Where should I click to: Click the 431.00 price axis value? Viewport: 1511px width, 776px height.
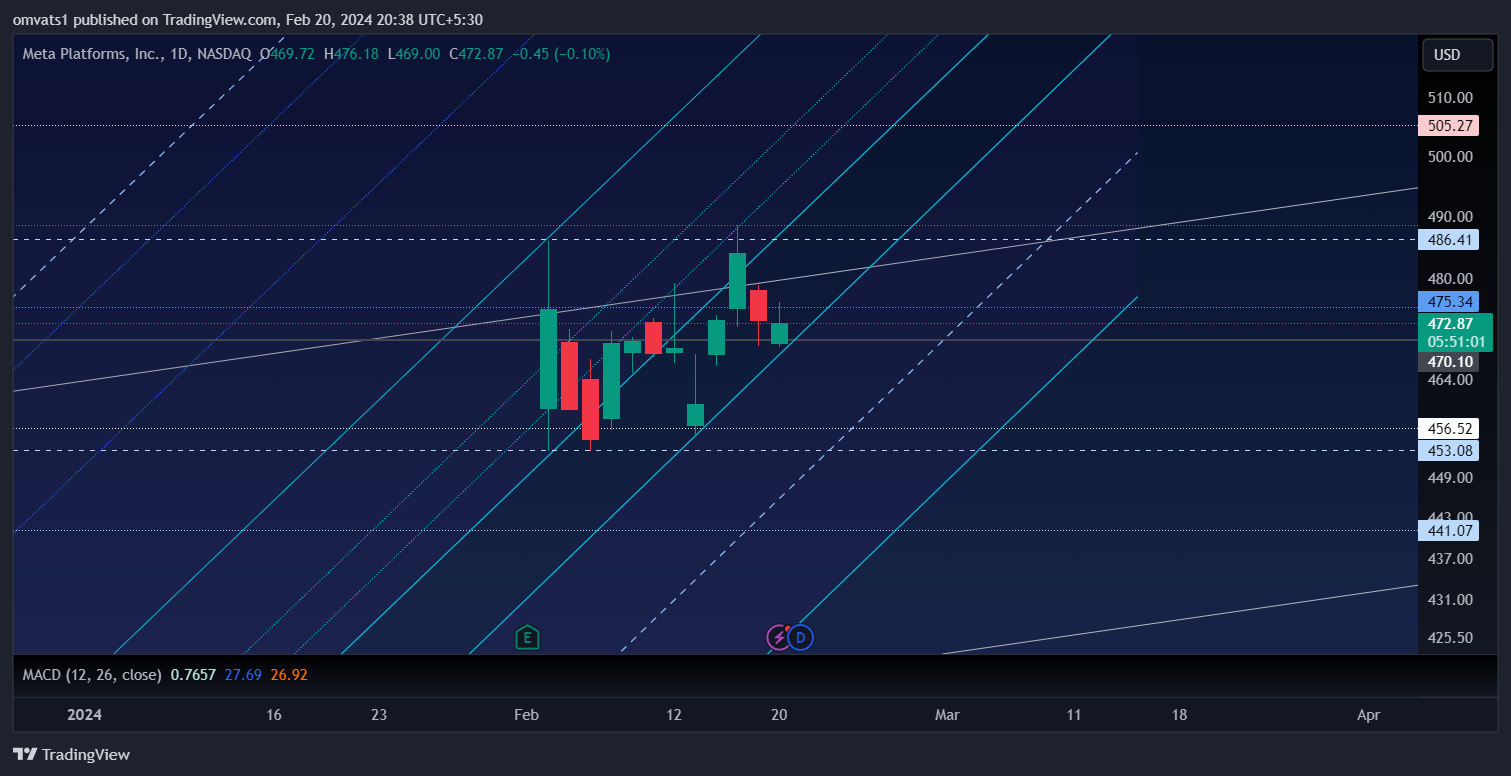tap(1450, 600)
